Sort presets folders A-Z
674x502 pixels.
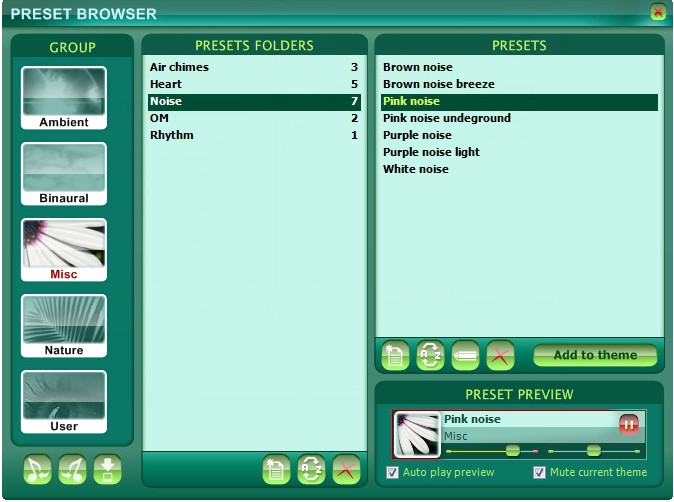[x=311, y=469]
